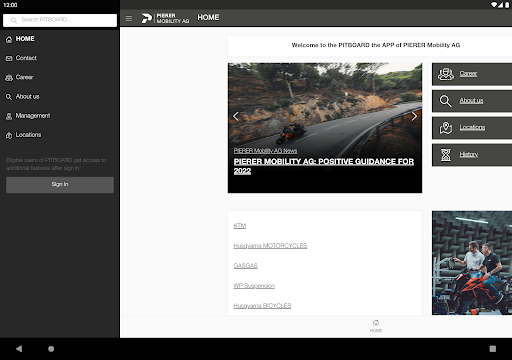This screenshot has height=360, width=512.
Task: Open the GASGAS brand link
Action: coord(245,266)
